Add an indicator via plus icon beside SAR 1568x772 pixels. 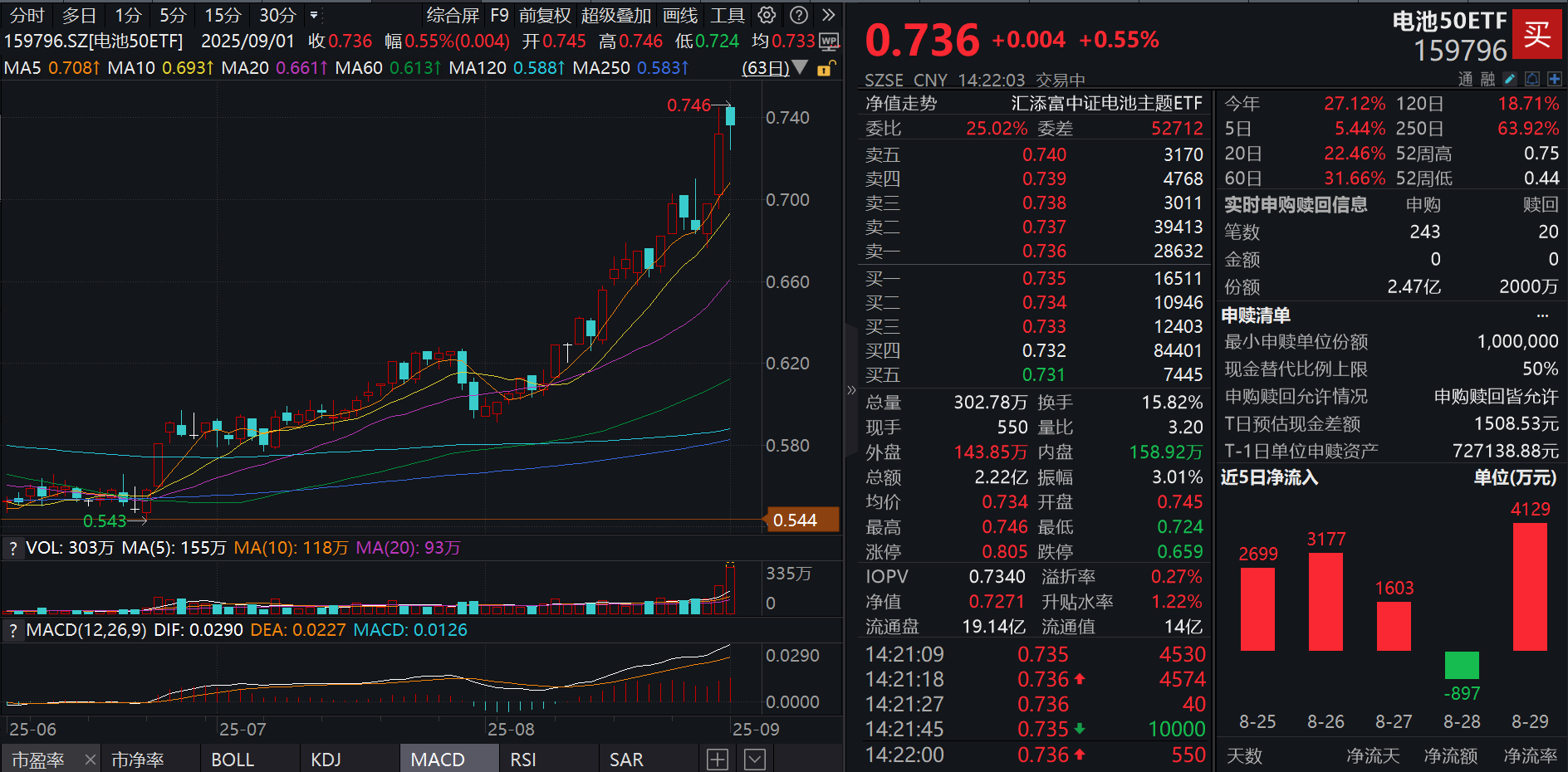tap(718, 758)
